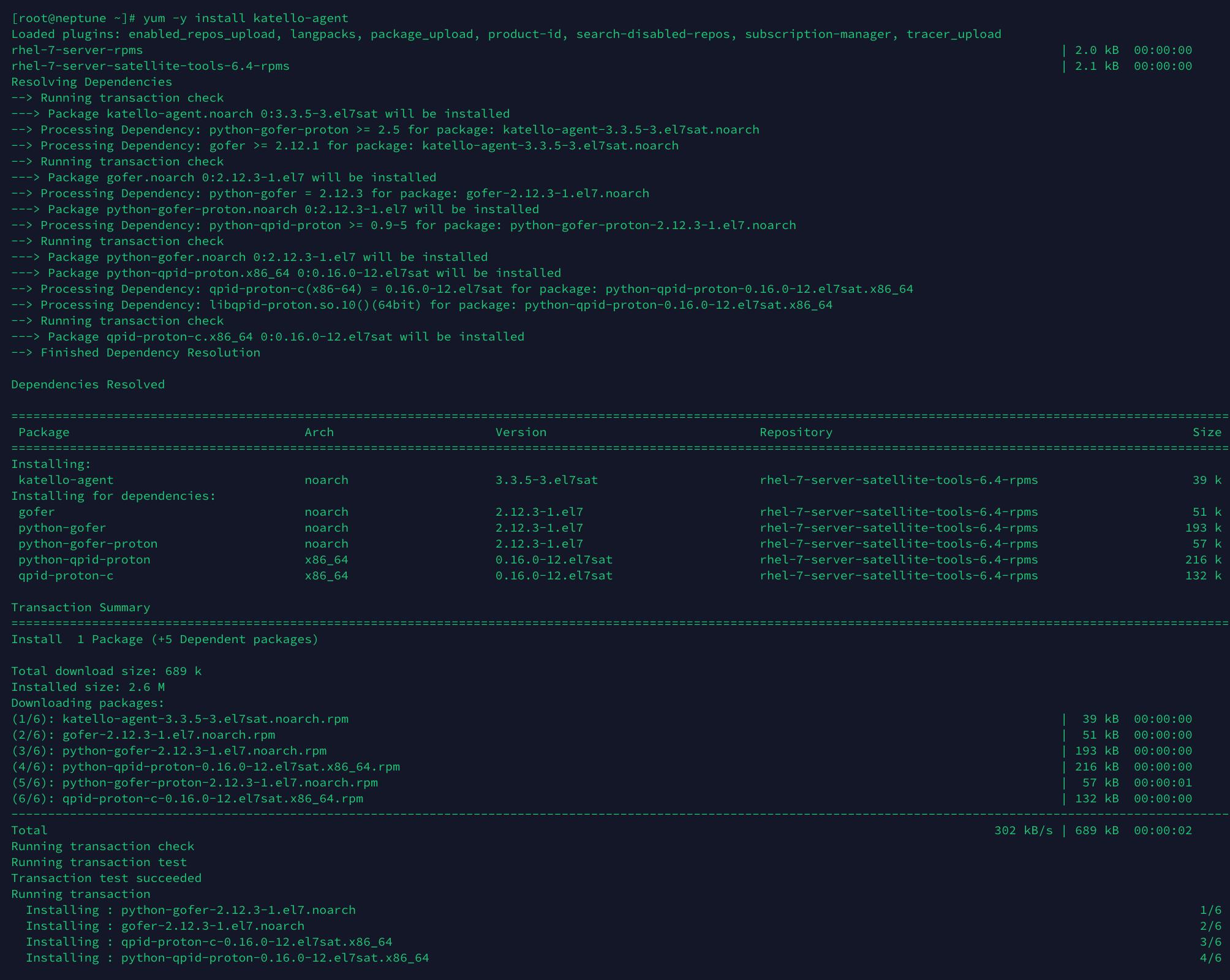Image resolution: width=1230 pixels, height=980 pixels.
Task: Click the 'Size' column header
Action: point(1207,432)
